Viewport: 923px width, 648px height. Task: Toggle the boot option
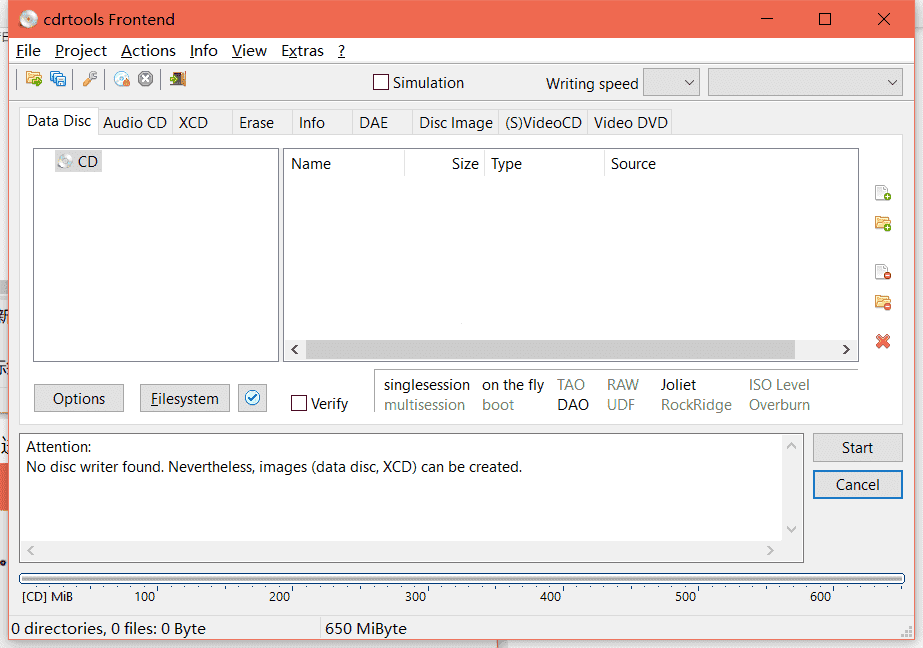498,405
